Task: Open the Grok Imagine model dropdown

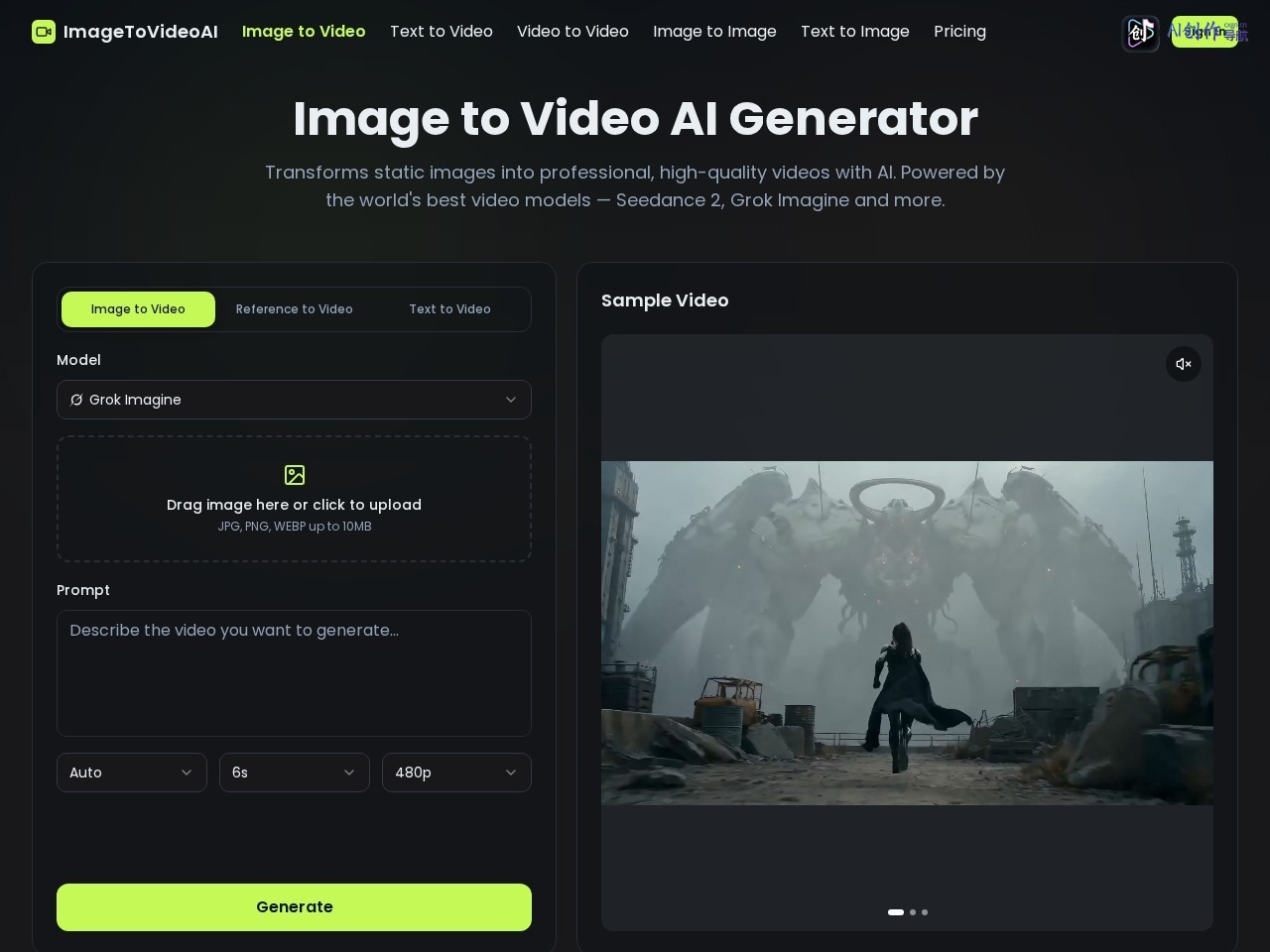Action: point(294,400)
